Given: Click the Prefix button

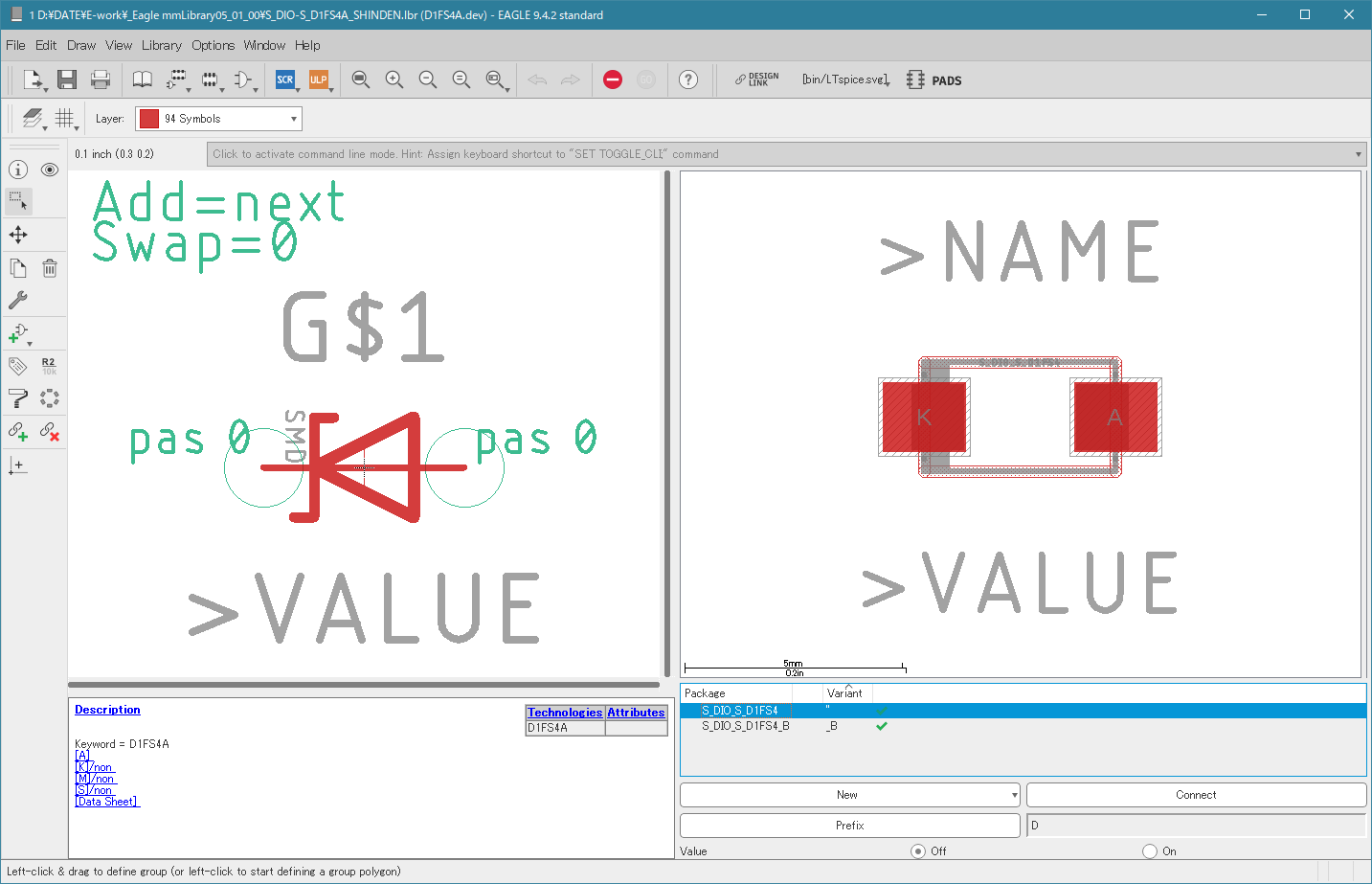Looking at the screenshot, I should (849, 826).
